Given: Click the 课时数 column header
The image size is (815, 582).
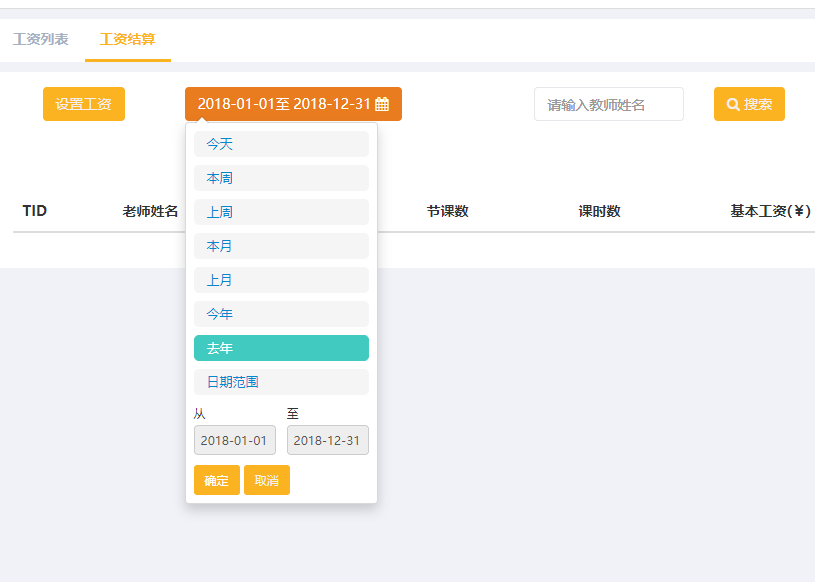Looking at the screenshot, I should pyautogui.click(x=599, y=211).
